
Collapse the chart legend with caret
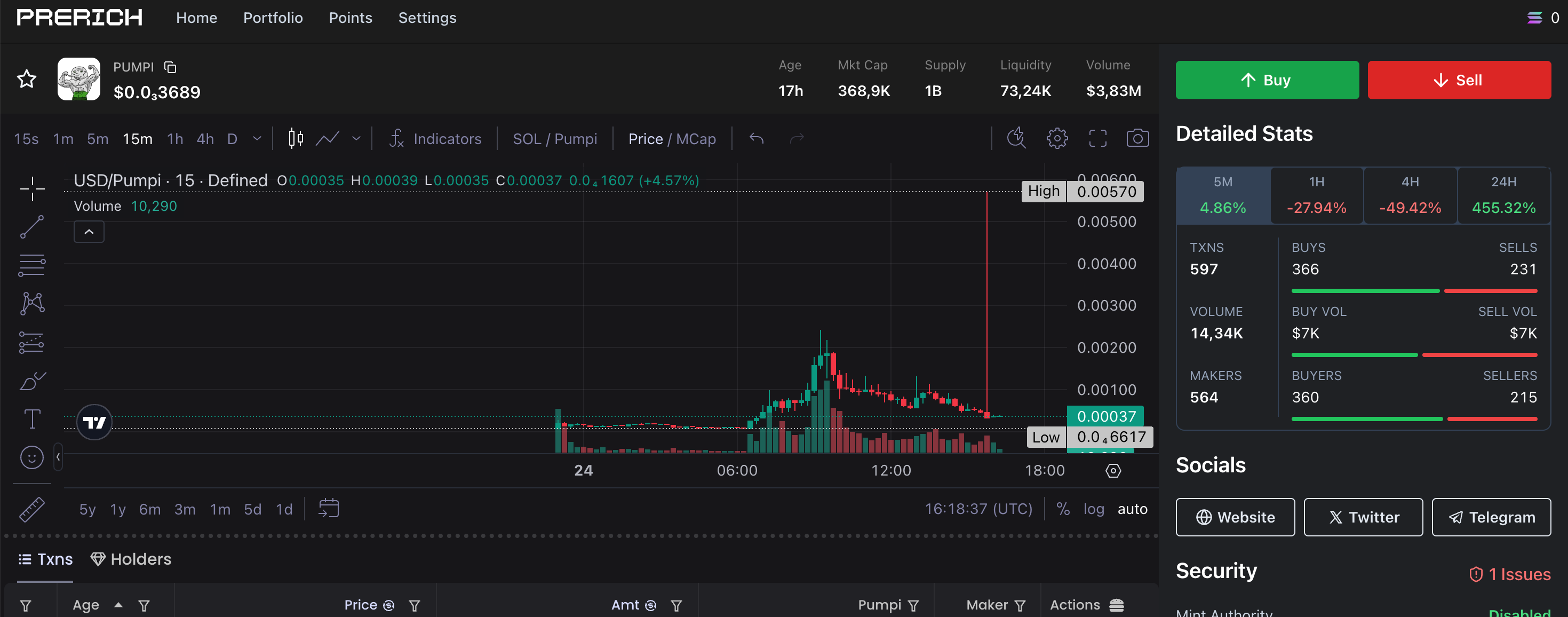point(89,232)
